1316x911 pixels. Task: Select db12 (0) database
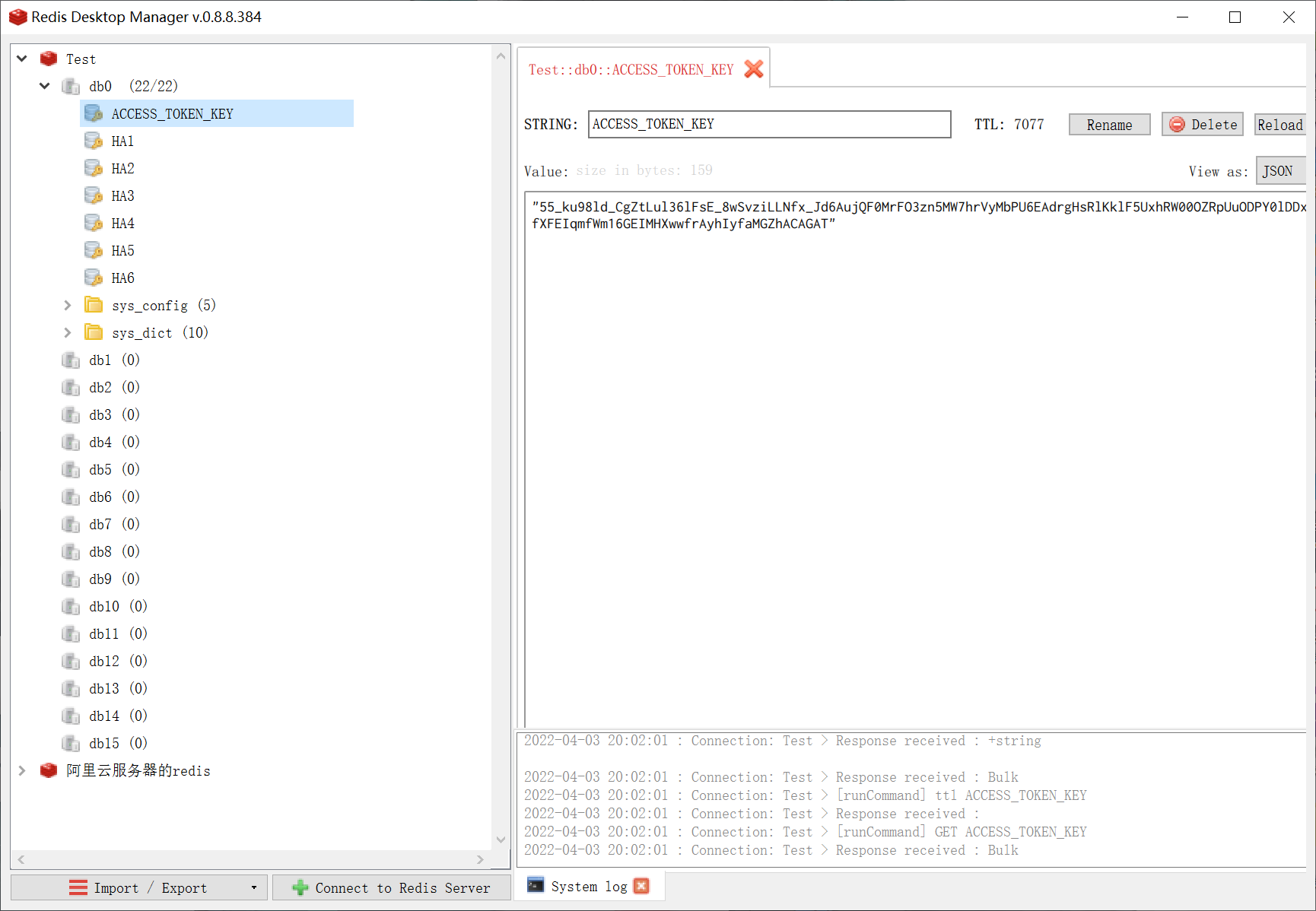tap(118, 661)
